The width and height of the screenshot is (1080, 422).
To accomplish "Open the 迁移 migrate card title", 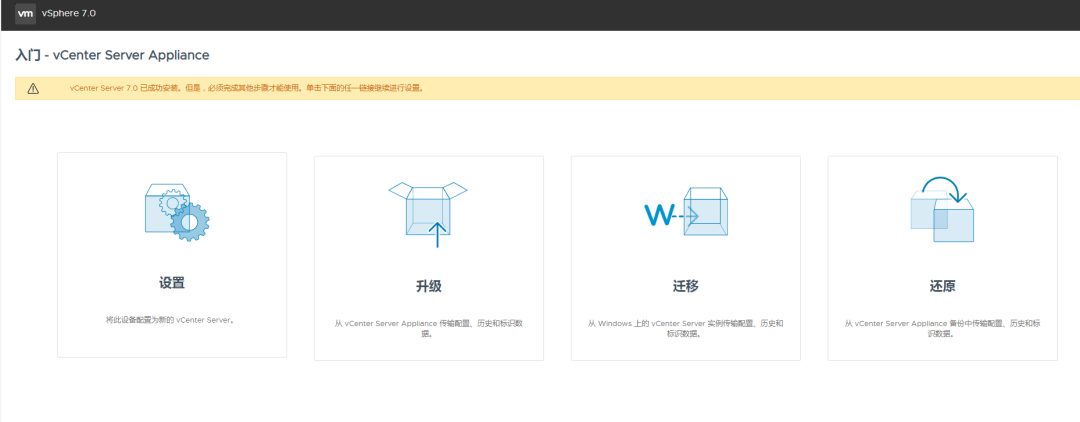I will (x=685, y=286).
